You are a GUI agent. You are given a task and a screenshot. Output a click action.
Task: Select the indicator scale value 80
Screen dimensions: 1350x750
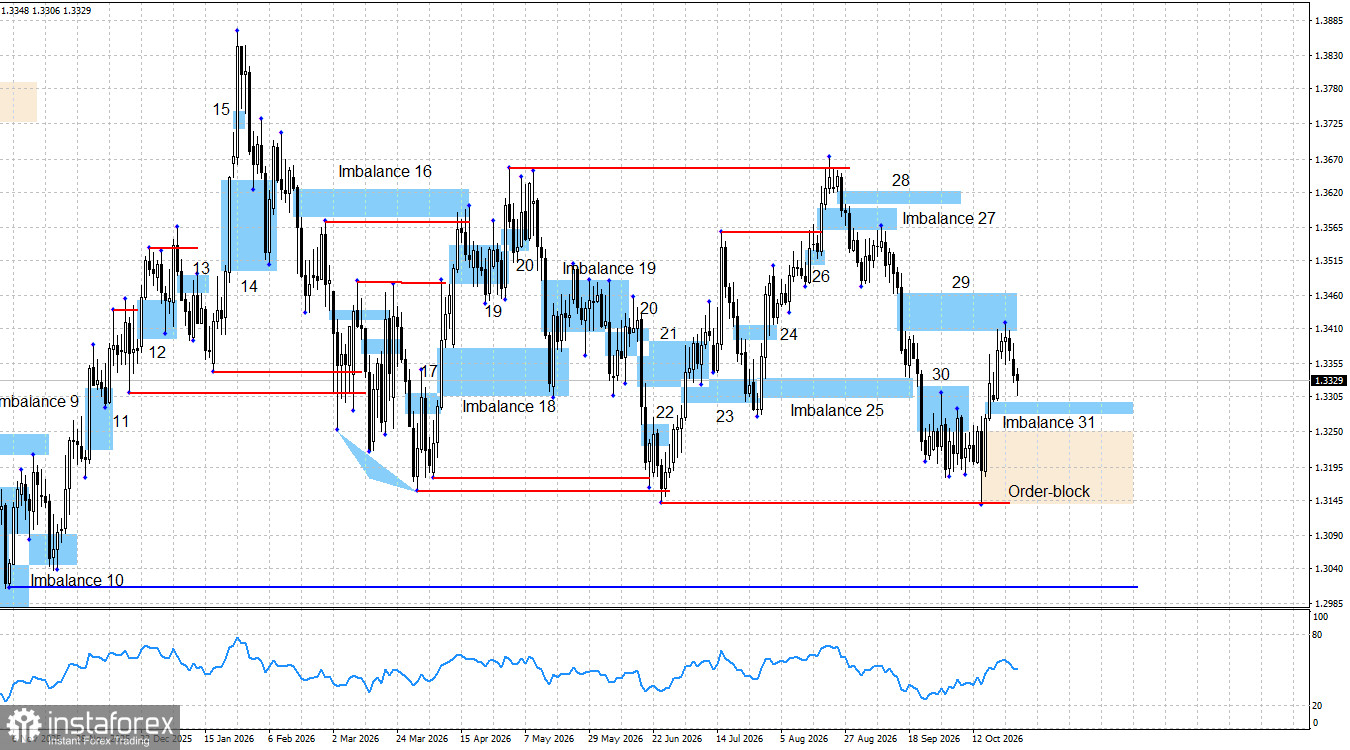1319,634
